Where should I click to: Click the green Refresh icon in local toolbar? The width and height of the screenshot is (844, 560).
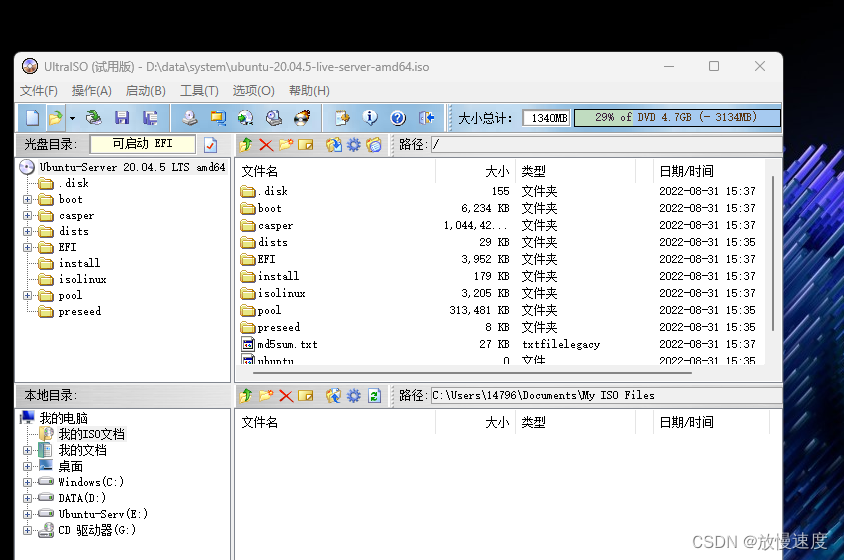pyautogui.click(x=374, y=396)
